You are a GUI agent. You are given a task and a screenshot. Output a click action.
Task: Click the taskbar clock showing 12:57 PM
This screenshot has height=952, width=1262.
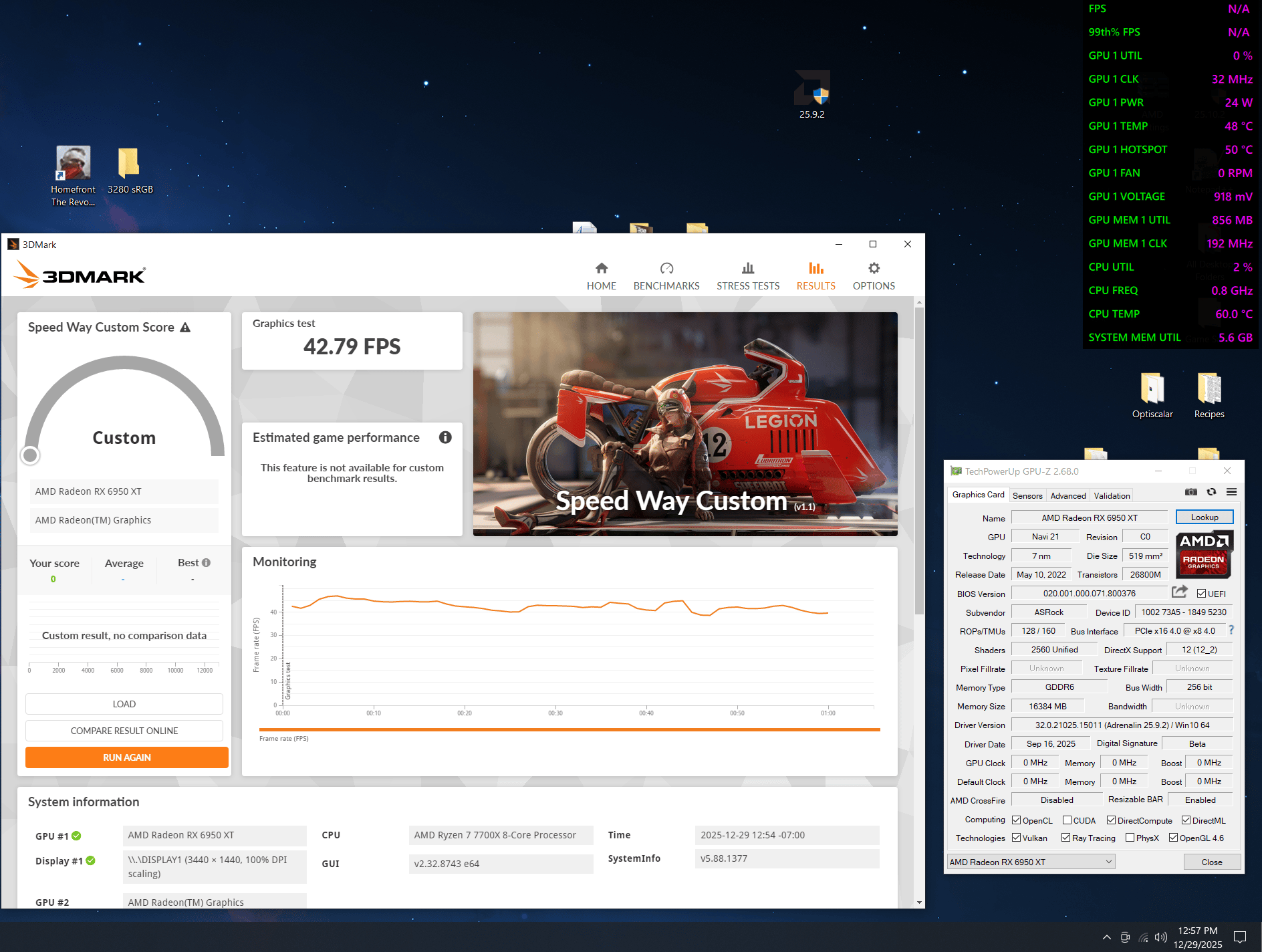point(1197,937)
